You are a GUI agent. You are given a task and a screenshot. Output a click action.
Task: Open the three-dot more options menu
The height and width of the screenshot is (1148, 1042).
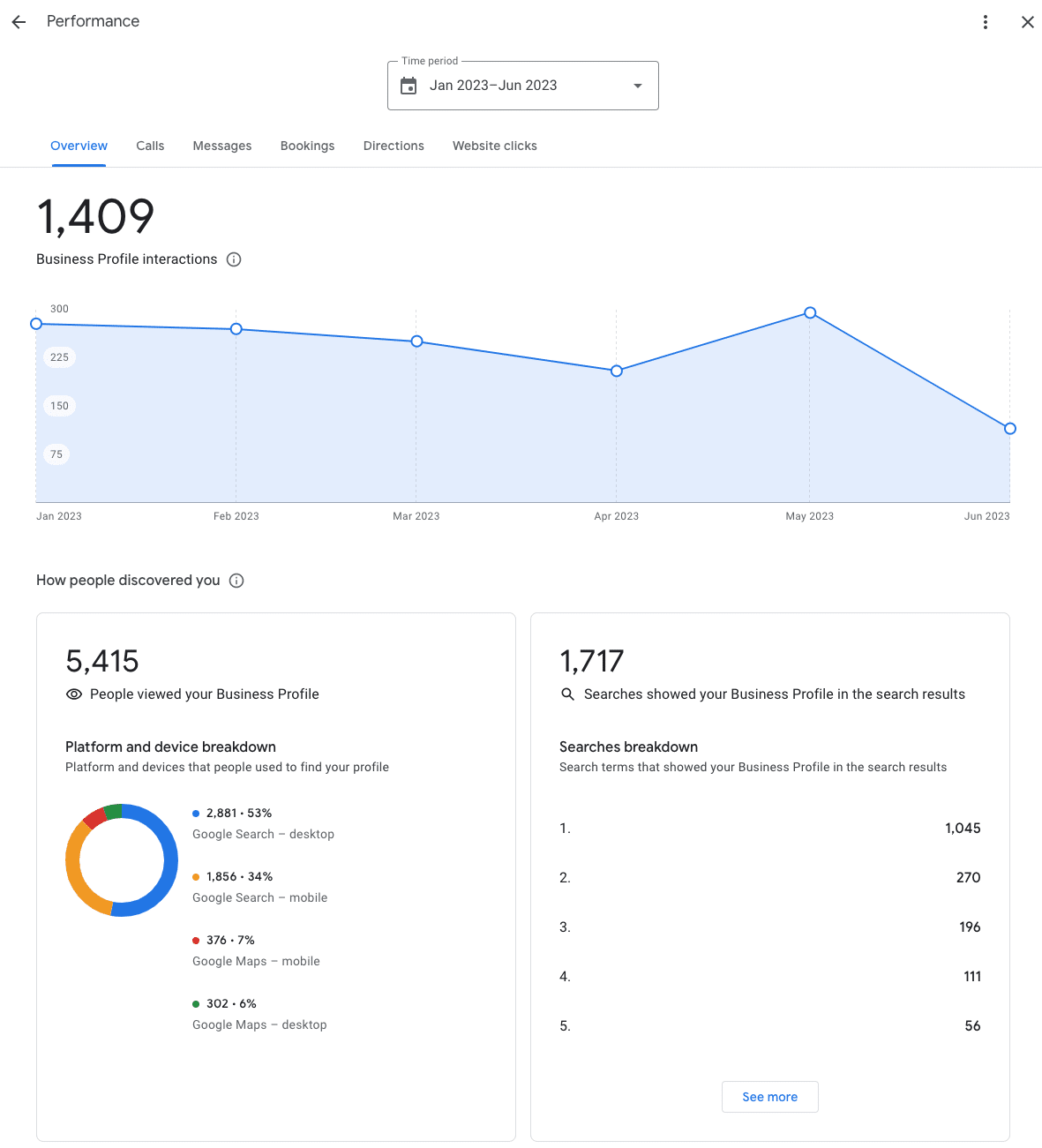tap(986, 22)
